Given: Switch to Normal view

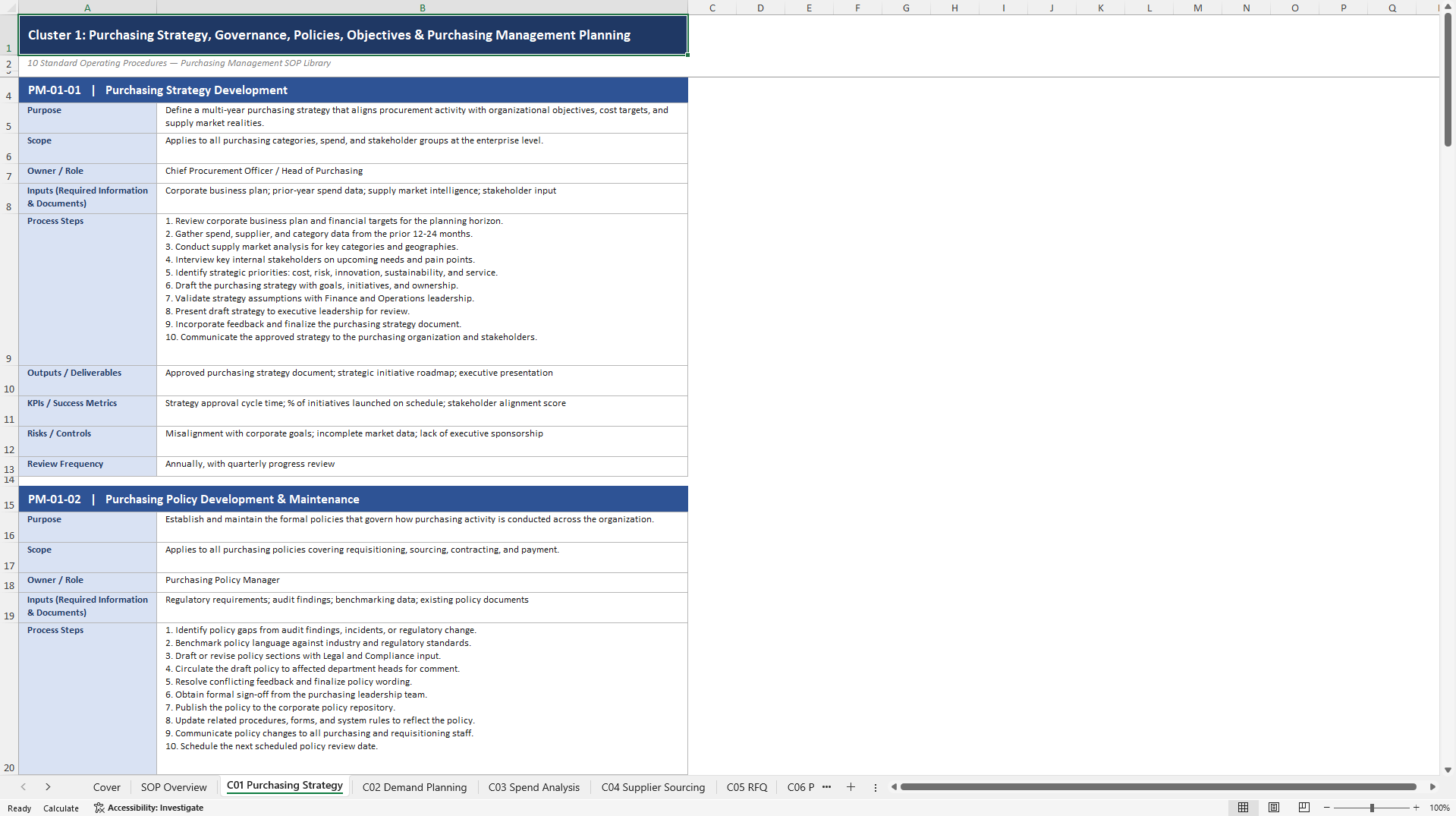Looking at the screenshot, I should [x=1243, y=808].
